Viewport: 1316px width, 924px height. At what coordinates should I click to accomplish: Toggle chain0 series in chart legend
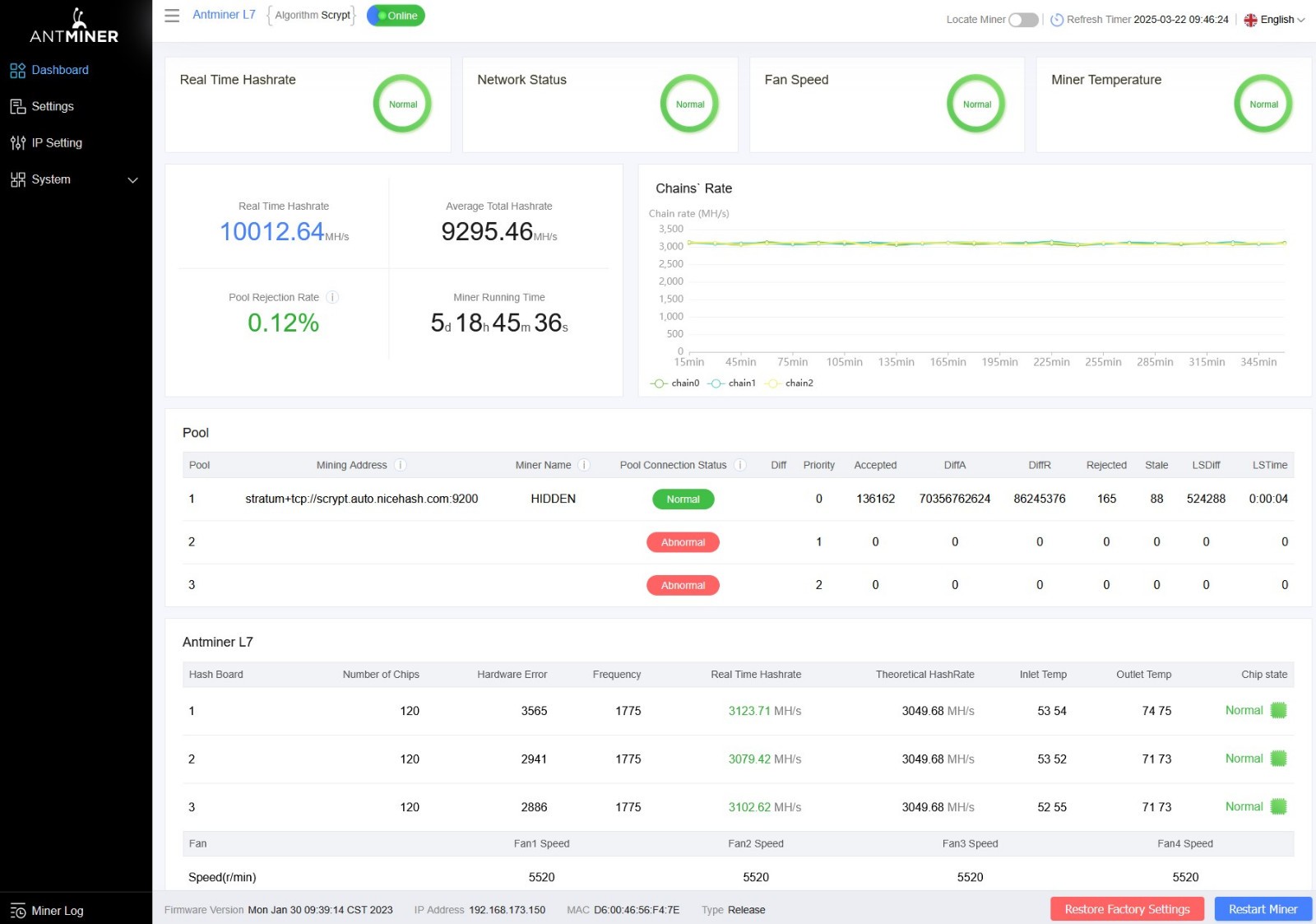point(674,383)
